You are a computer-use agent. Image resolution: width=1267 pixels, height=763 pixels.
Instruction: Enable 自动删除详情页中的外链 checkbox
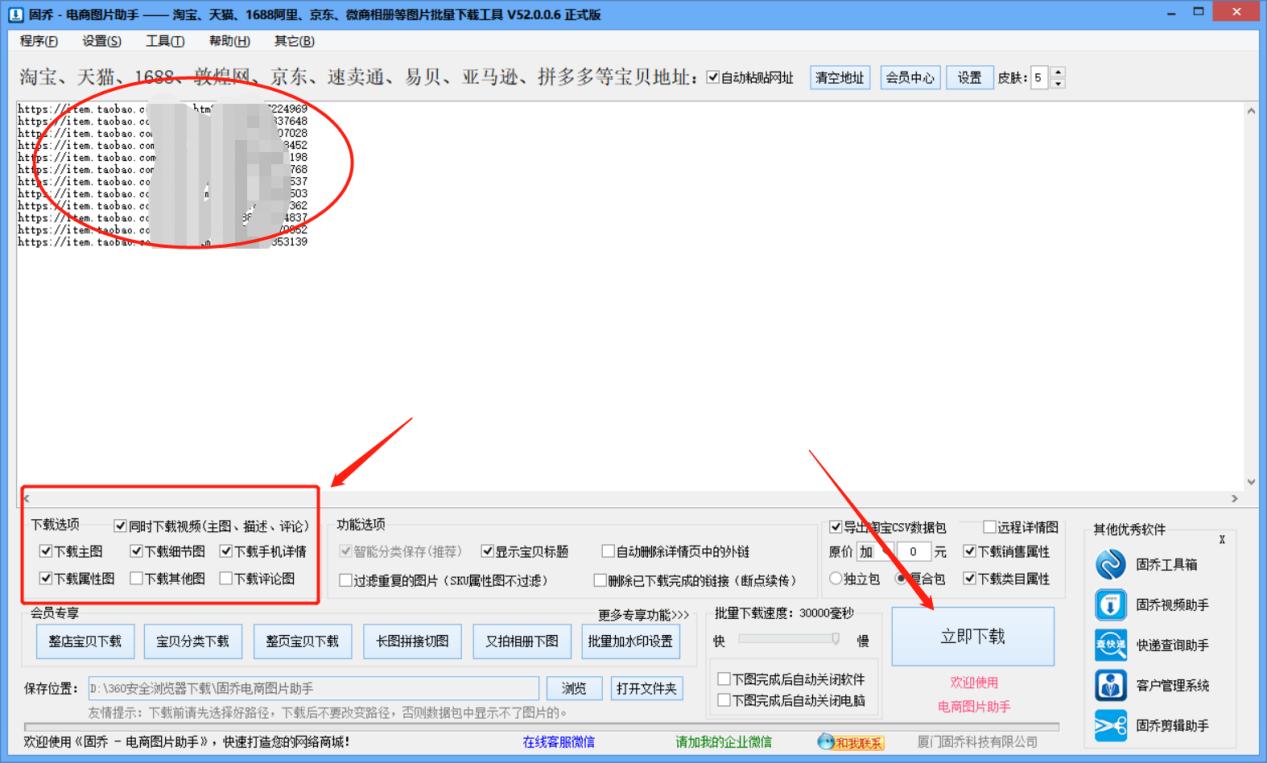608,551
